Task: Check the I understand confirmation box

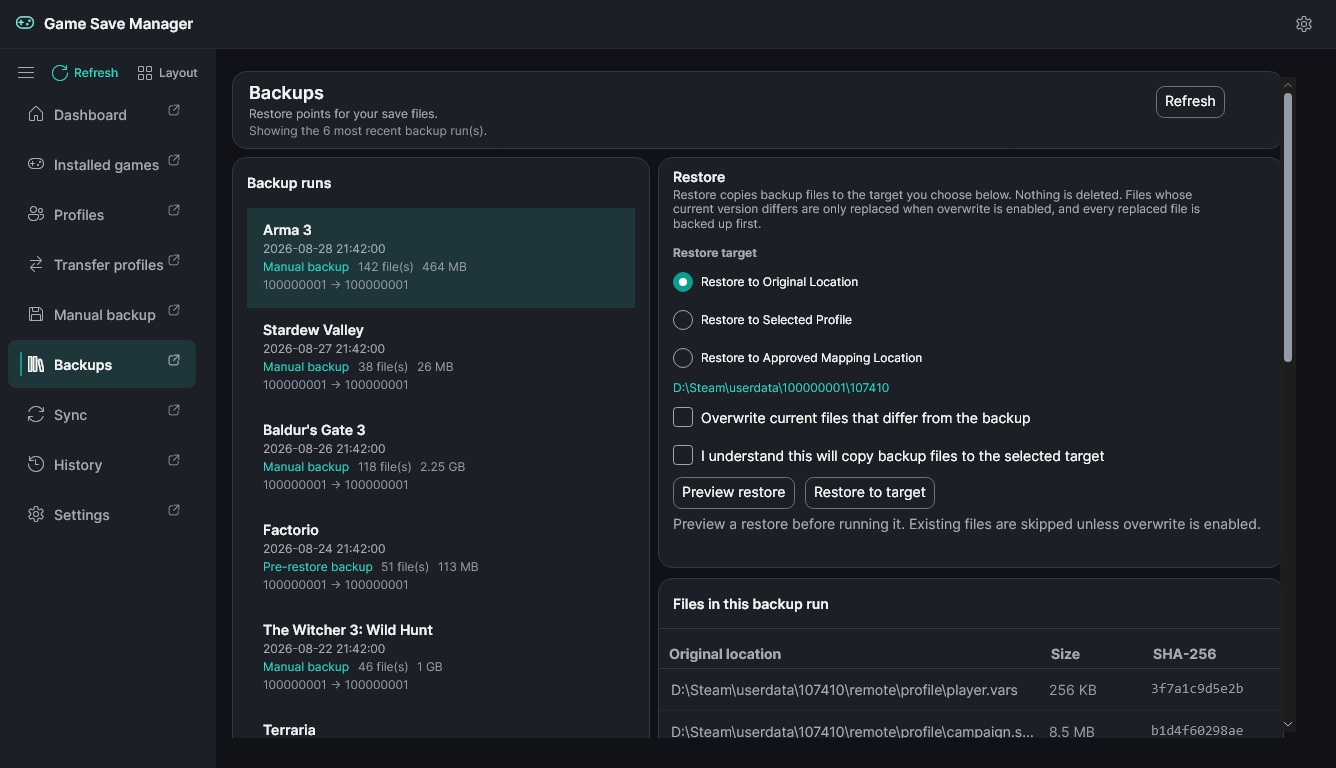Action: [x=683, y=455]
